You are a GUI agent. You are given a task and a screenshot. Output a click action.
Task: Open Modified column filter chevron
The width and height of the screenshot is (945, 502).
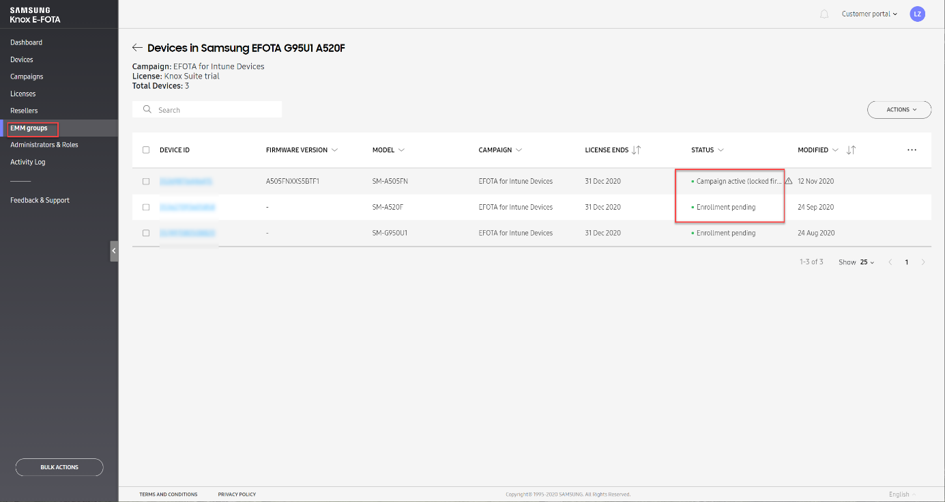click(x=835, y=150)
